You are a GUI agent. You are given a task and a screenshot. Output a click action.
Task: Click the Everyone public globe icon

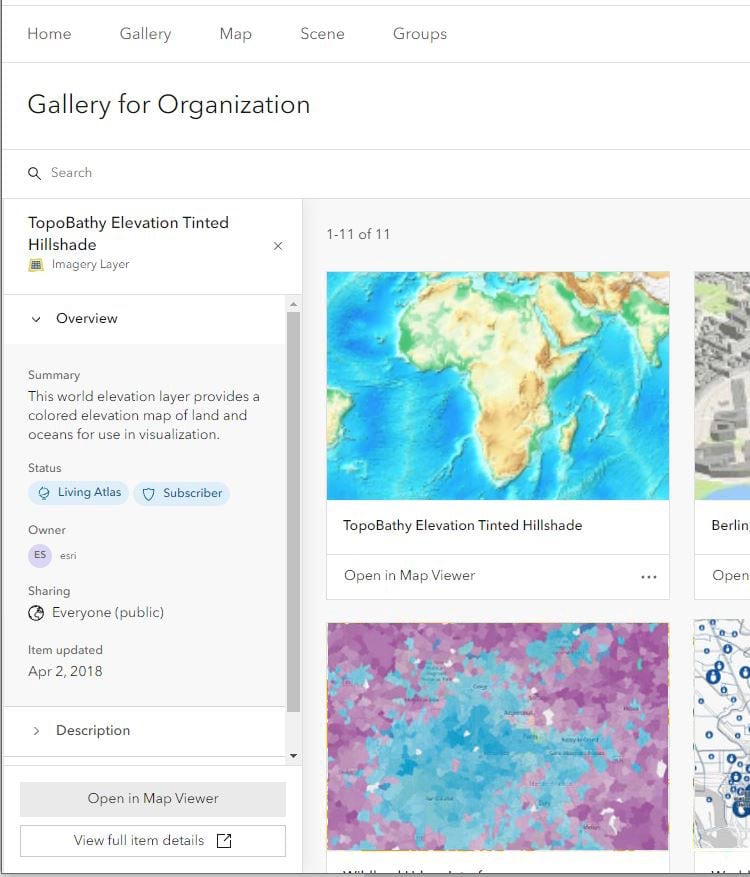pyautogui.click(x=37, y=613)
